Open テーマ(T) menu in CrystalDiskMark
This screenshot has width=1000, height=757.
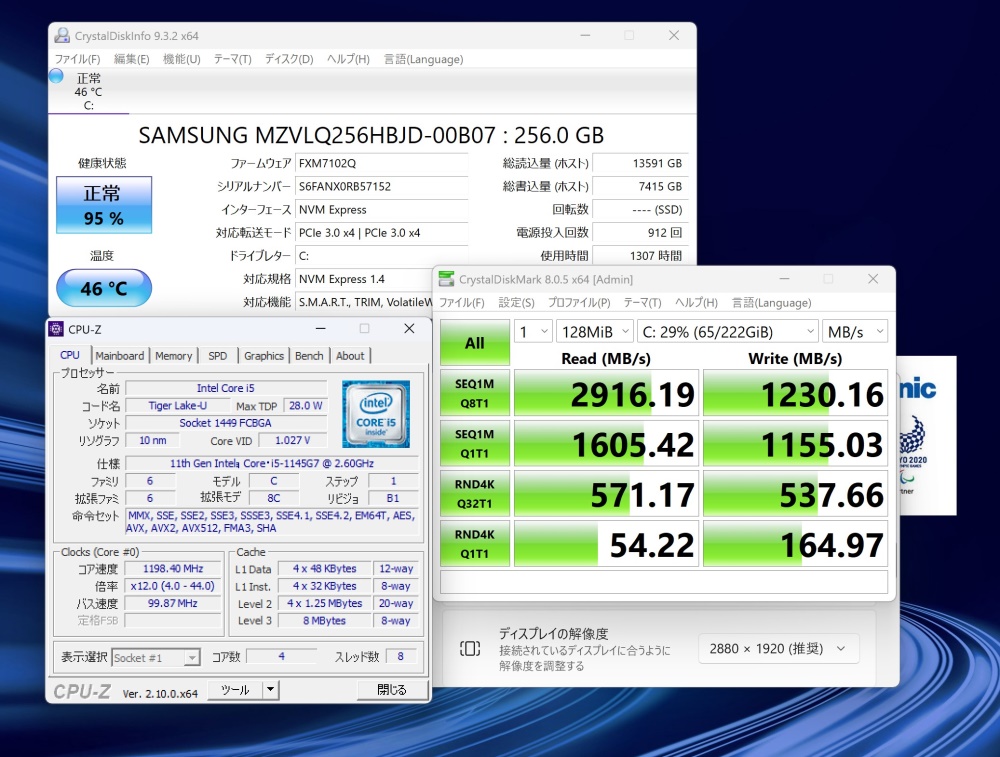click(642, 303)
